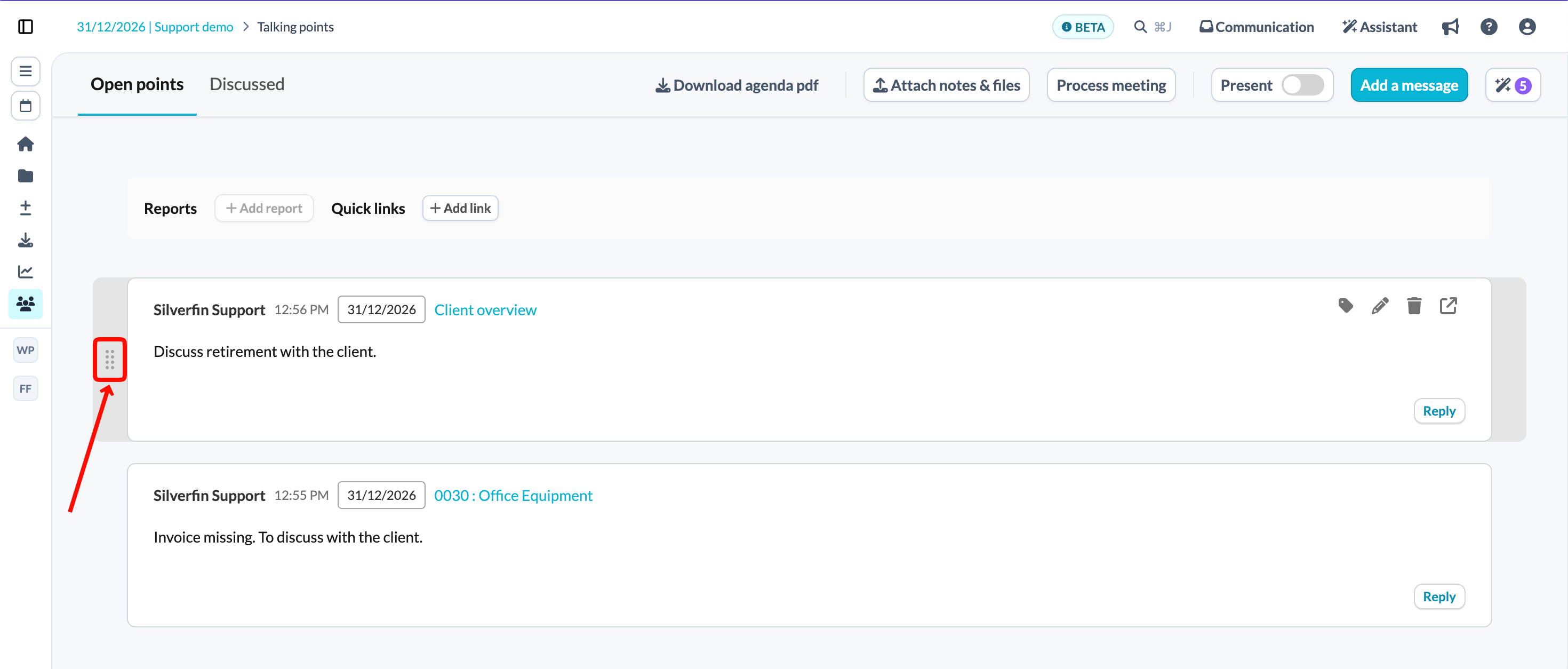Click the 12:56 PM timestamp
1568x669 pixels.
coord(301,310)
